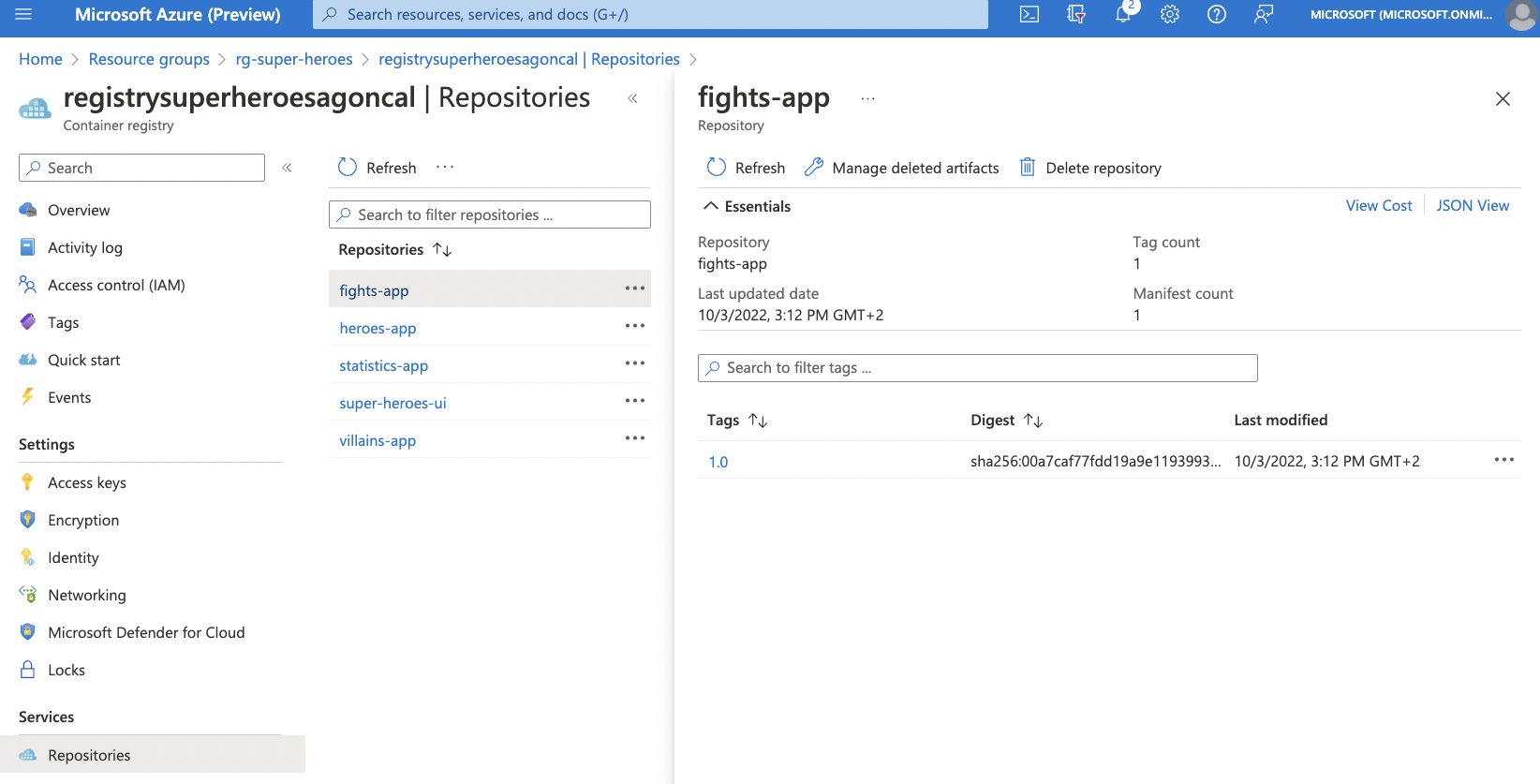Screen dimensions: 1540x784
Task: Sort by Digest column
Action: coord(1007,421)
